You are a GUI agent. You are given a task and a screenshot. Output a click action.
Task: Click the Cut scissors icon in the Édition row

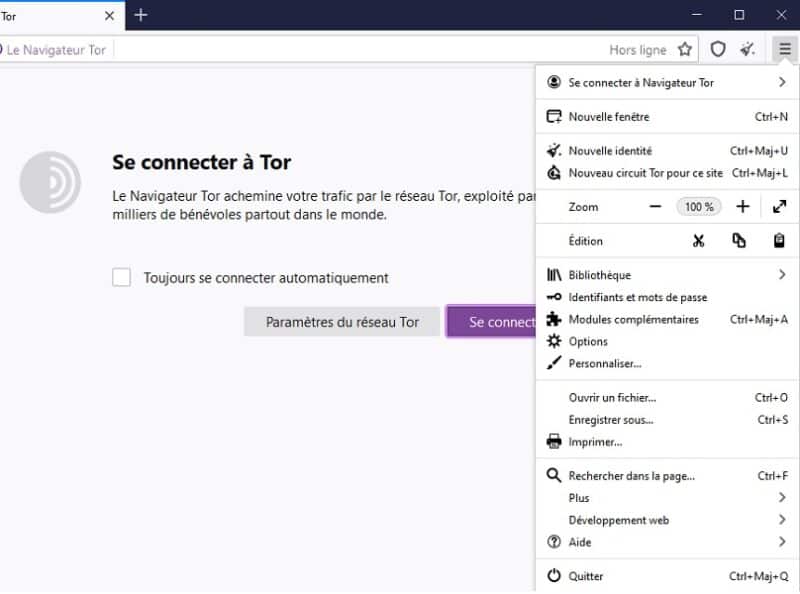699,241
